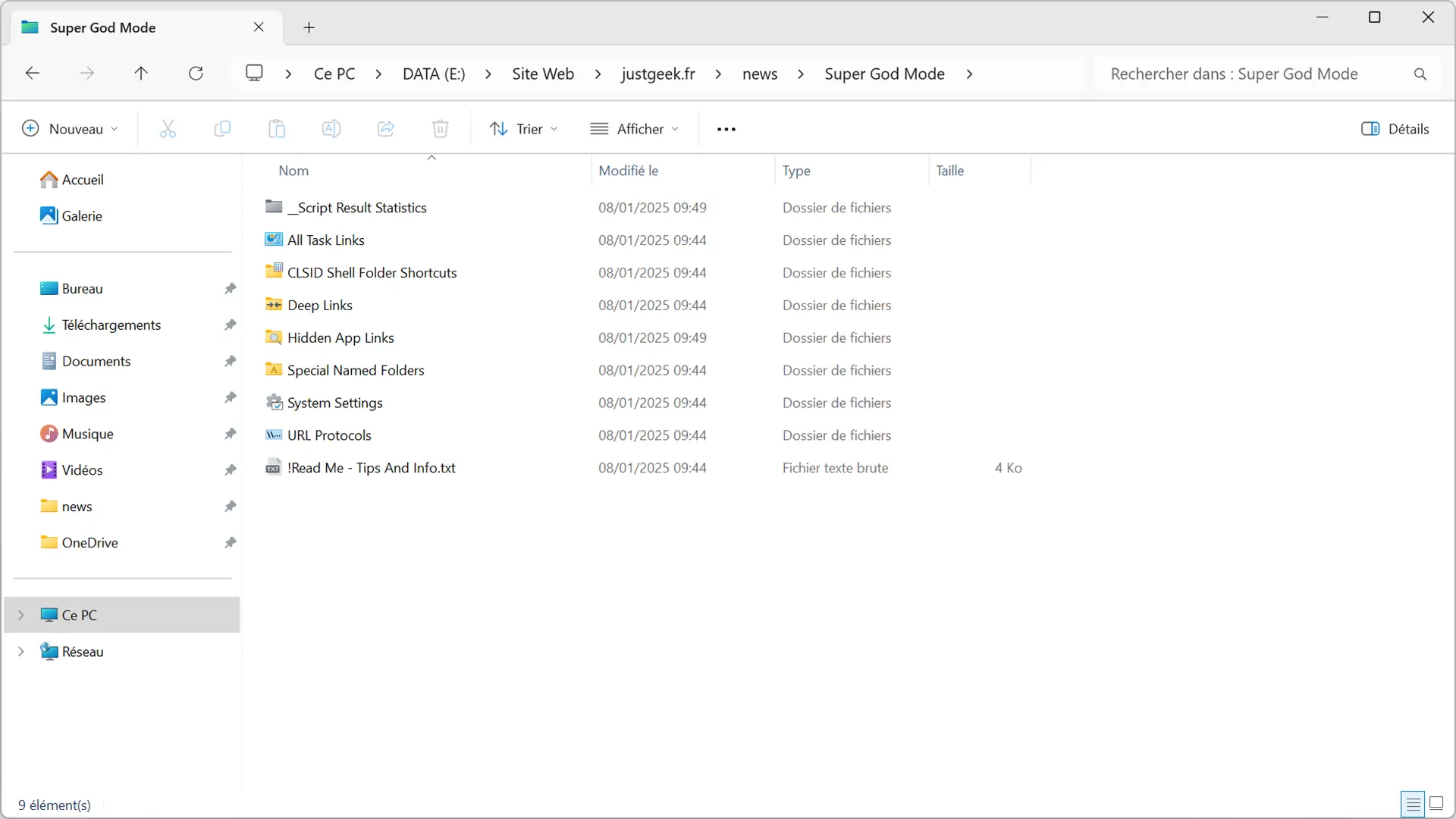The image size is (1456, 819).
Task: Click pin icon next to Musique
Action: pos(231,434)
